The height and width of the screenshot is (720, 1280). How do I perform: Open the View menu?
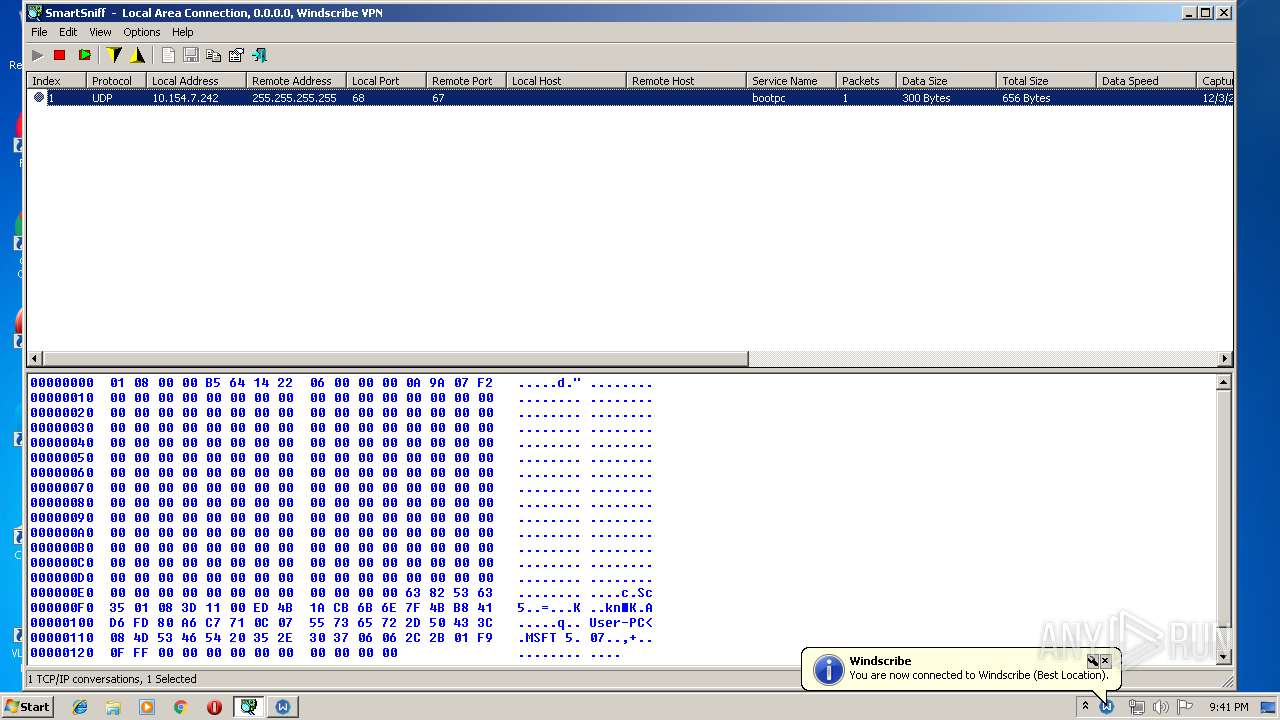100,32
